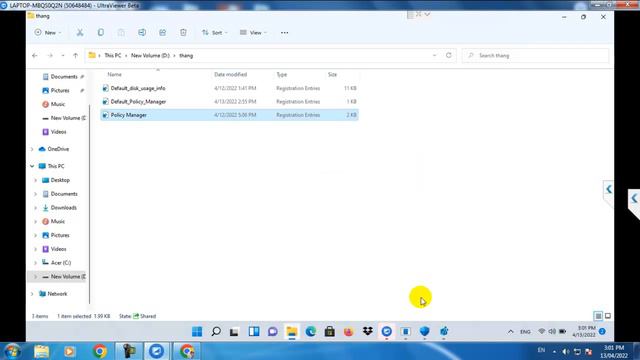The width and height of the screenshot is (640, 360).
Task: Expand the Acer (C:) drive node
Action: 36,263
